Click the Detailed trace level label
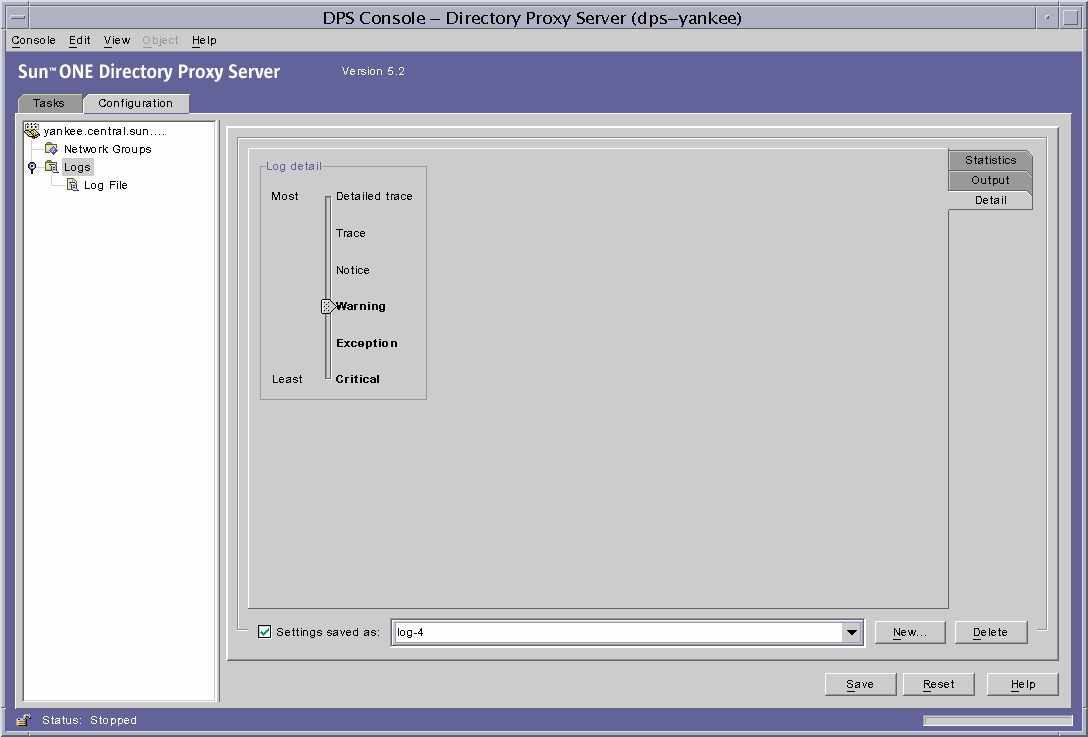Image resolution: width=1088 pixels, height=737 pixels. (374, 196)
